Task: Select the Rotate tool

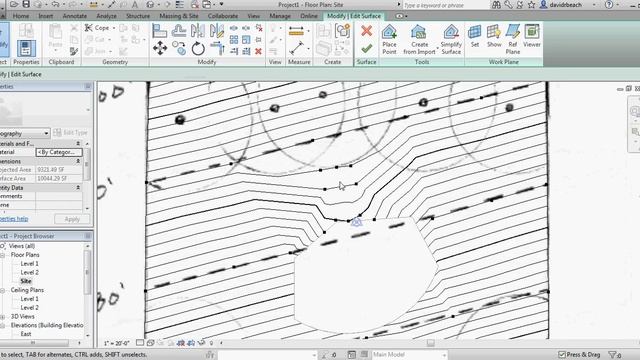Action: (198, 49)
